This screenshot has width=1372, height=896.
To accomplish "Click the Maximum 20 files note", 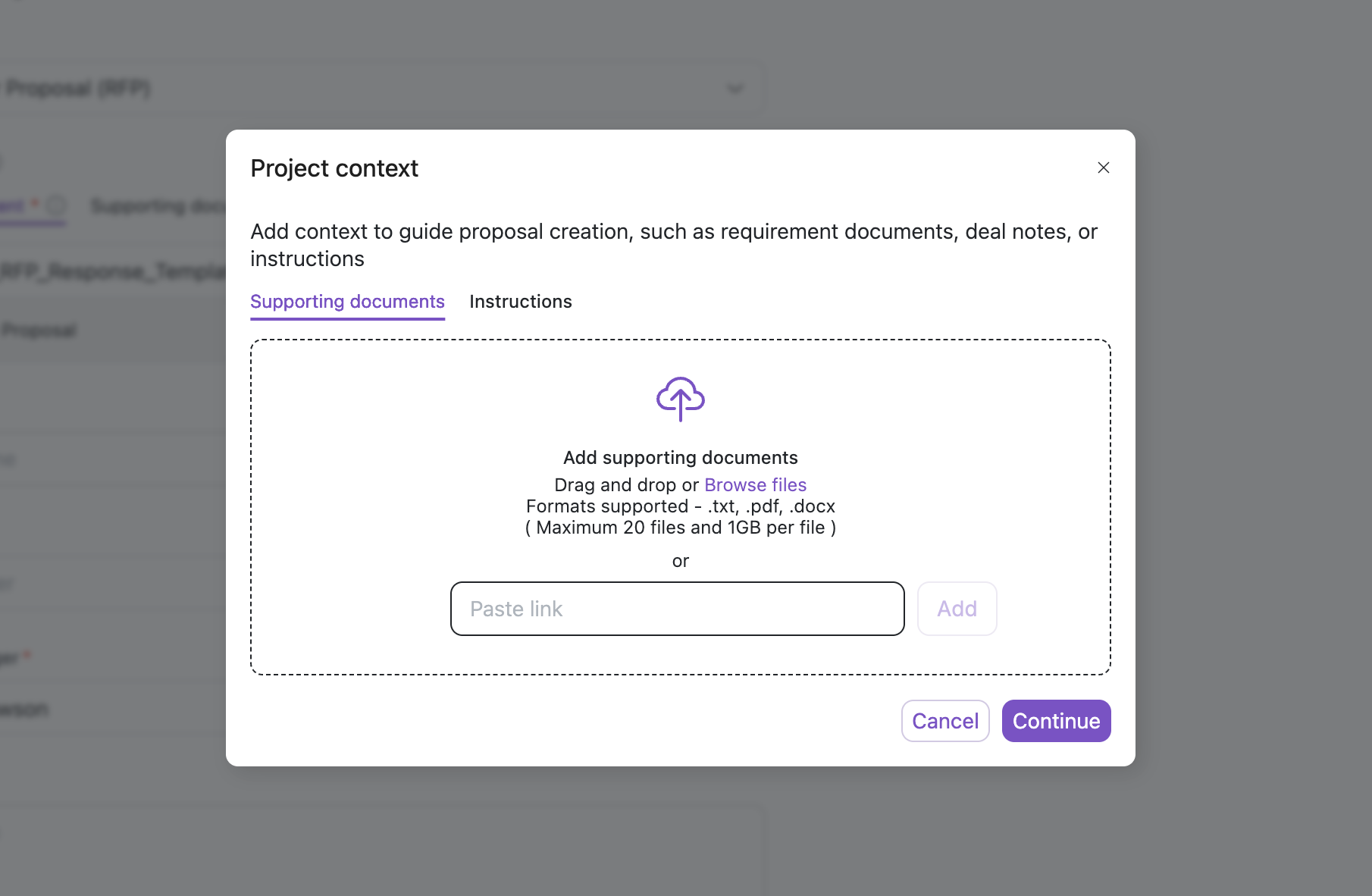I will click(681, 528).
